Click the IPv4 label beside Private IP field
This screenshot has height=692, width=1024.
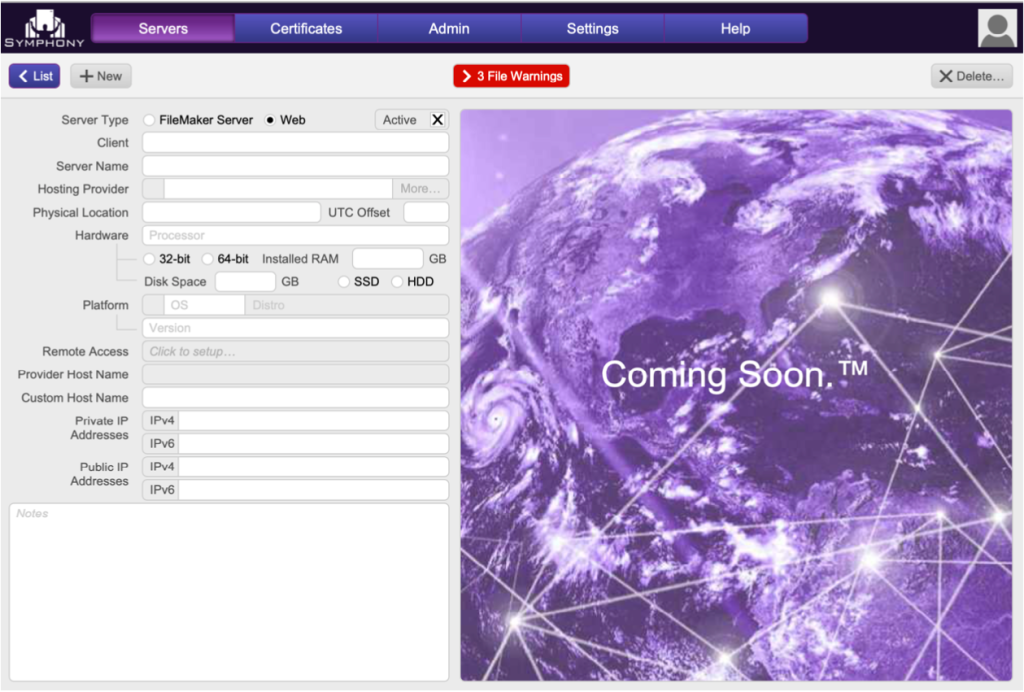(160, 420)
